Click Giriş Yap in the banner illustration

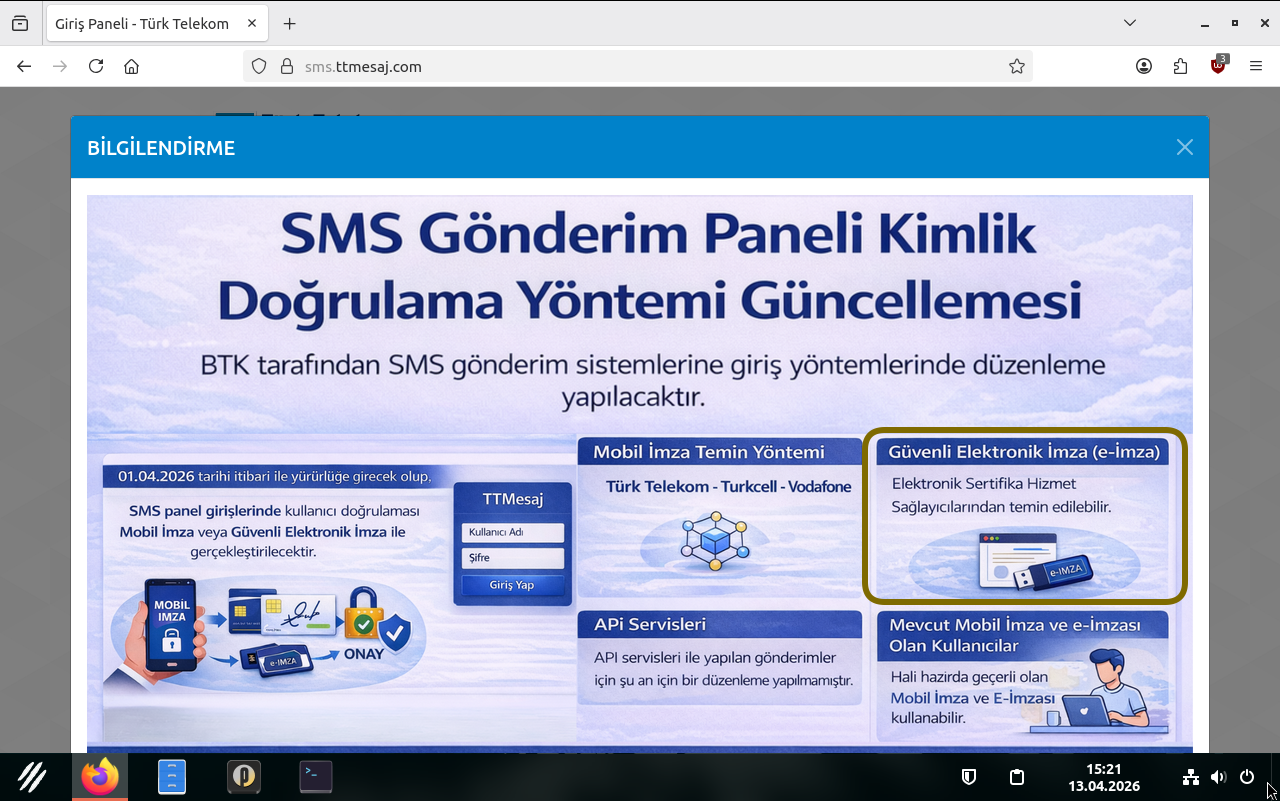click(512, 585)
